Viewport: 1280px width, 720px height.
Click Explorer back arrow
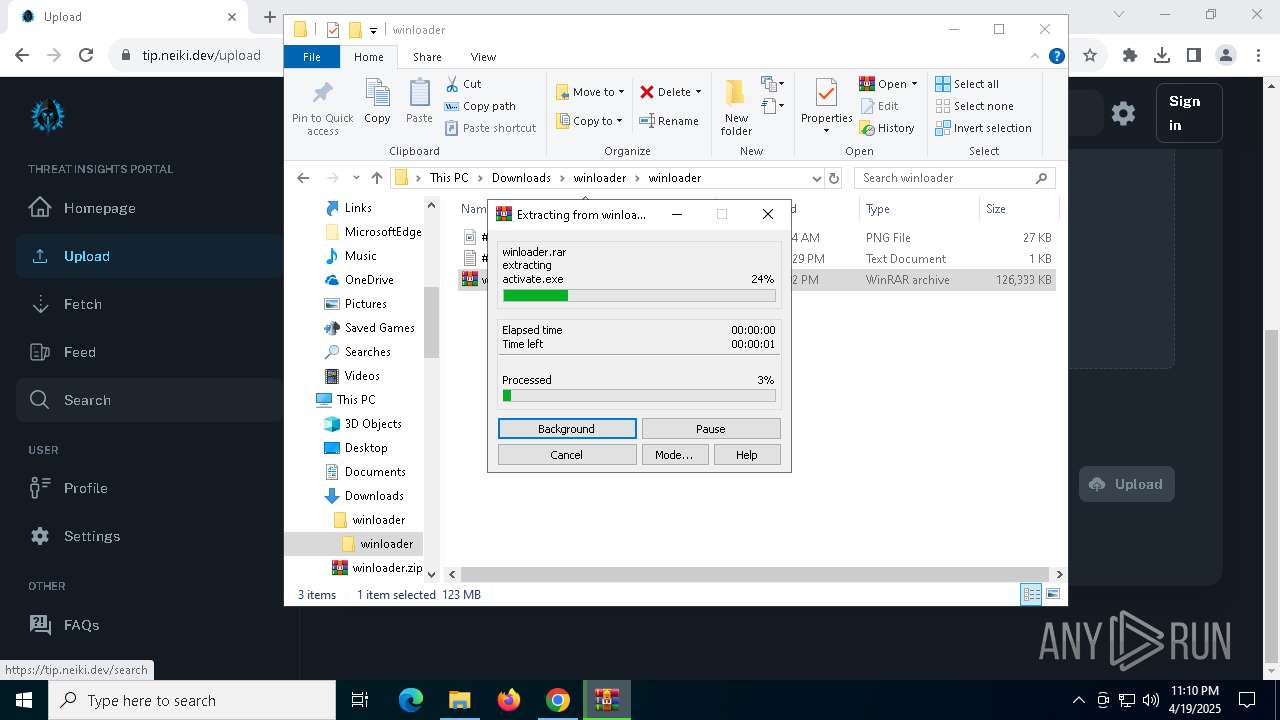tap(303, 178)
